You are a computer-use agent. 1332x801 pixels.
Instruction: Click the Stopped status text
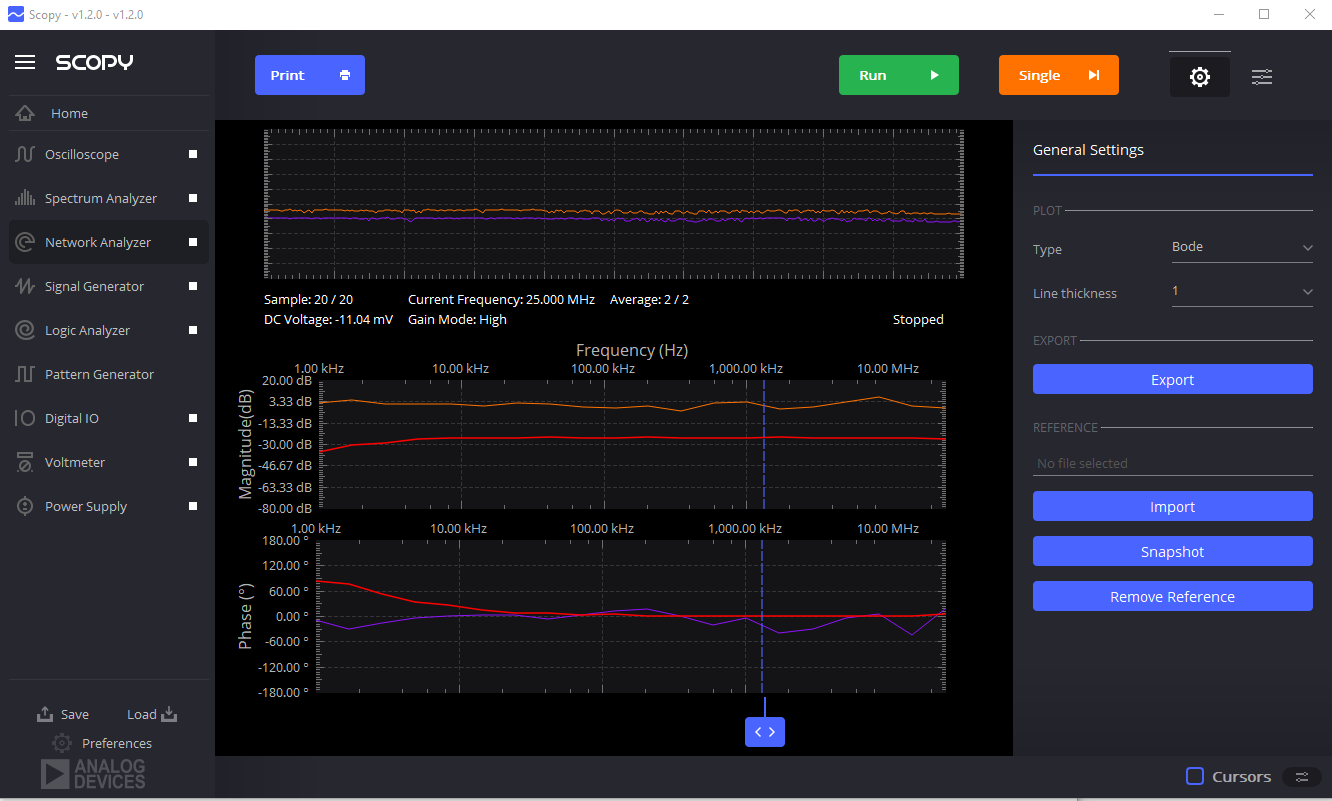[x=918, y=319]
